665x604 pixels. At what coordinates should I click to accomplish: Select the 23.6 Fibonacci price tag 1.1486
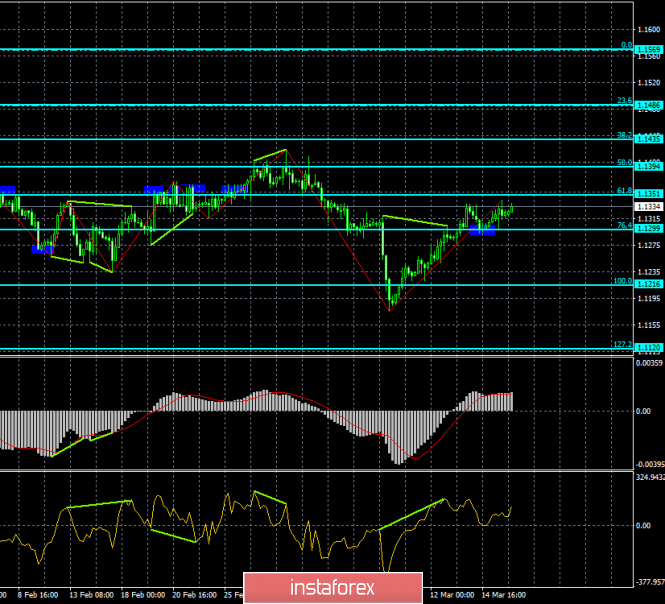tap(649, 105)
